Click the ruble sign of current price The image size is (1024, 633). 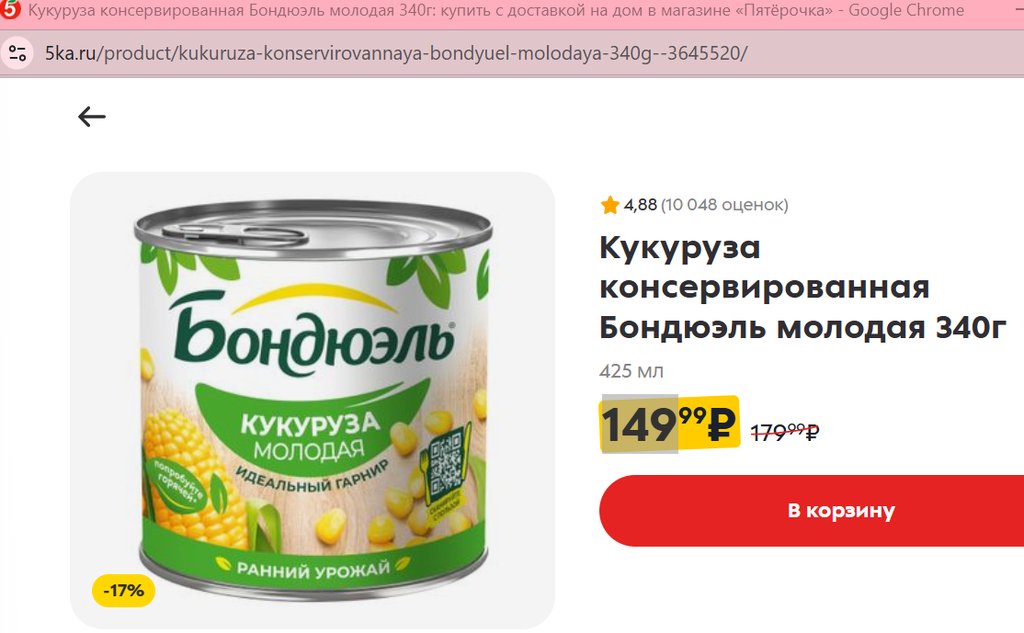(x=722, y=425)
